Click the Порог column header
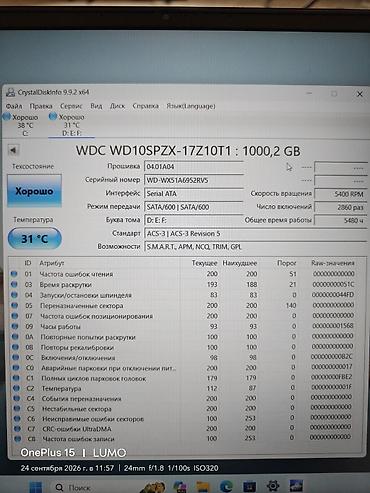The height and width of the screenshot is (493, 370). [287, 263]
